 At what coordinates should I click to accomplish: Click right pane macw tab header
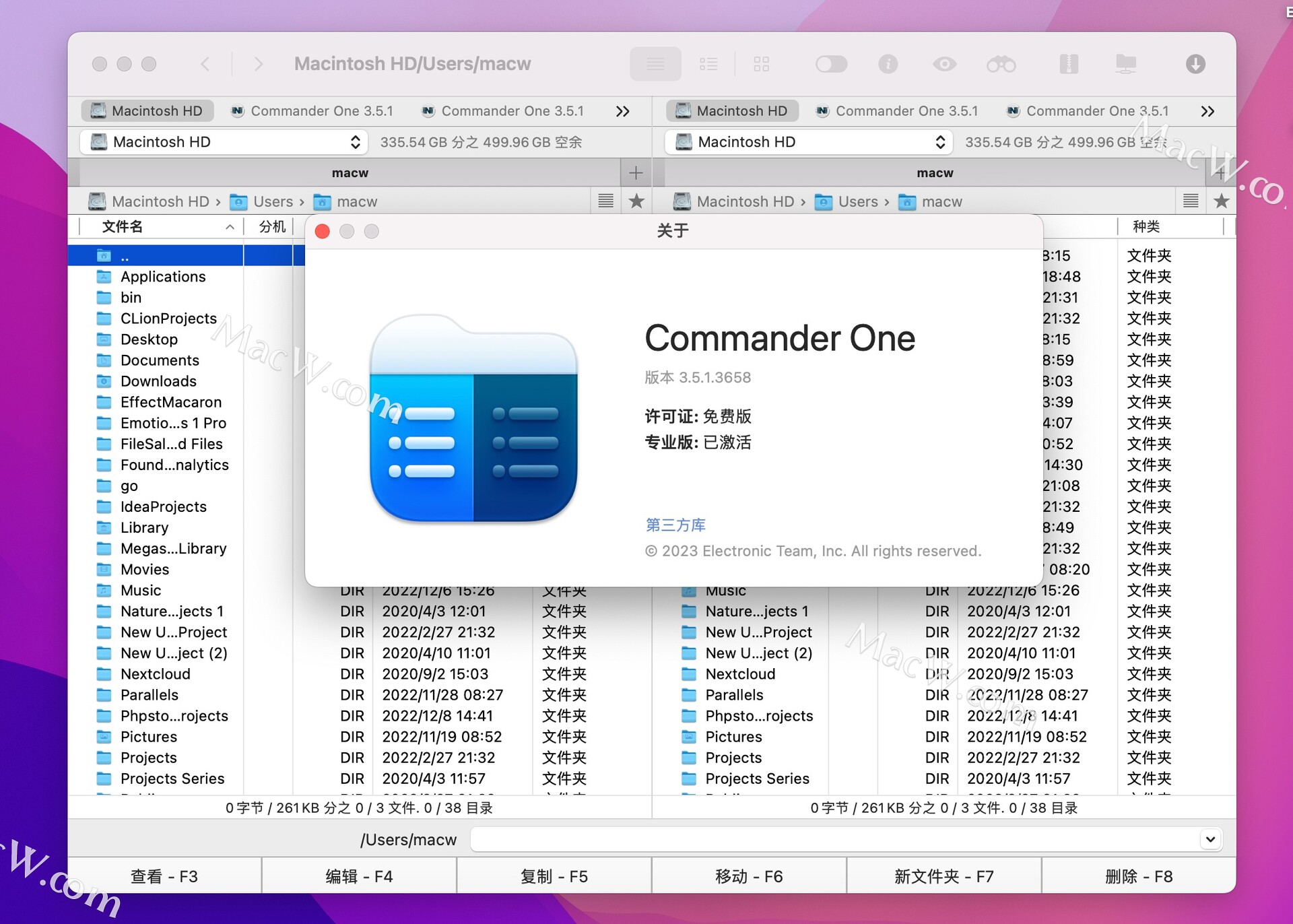(935, 173)
